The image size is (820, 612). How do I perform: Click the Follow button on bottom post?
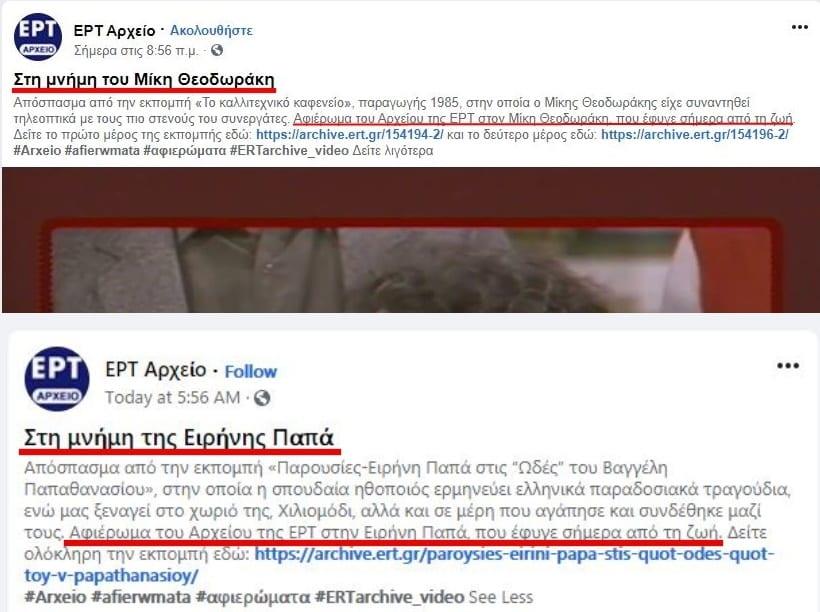coord(250,371)
